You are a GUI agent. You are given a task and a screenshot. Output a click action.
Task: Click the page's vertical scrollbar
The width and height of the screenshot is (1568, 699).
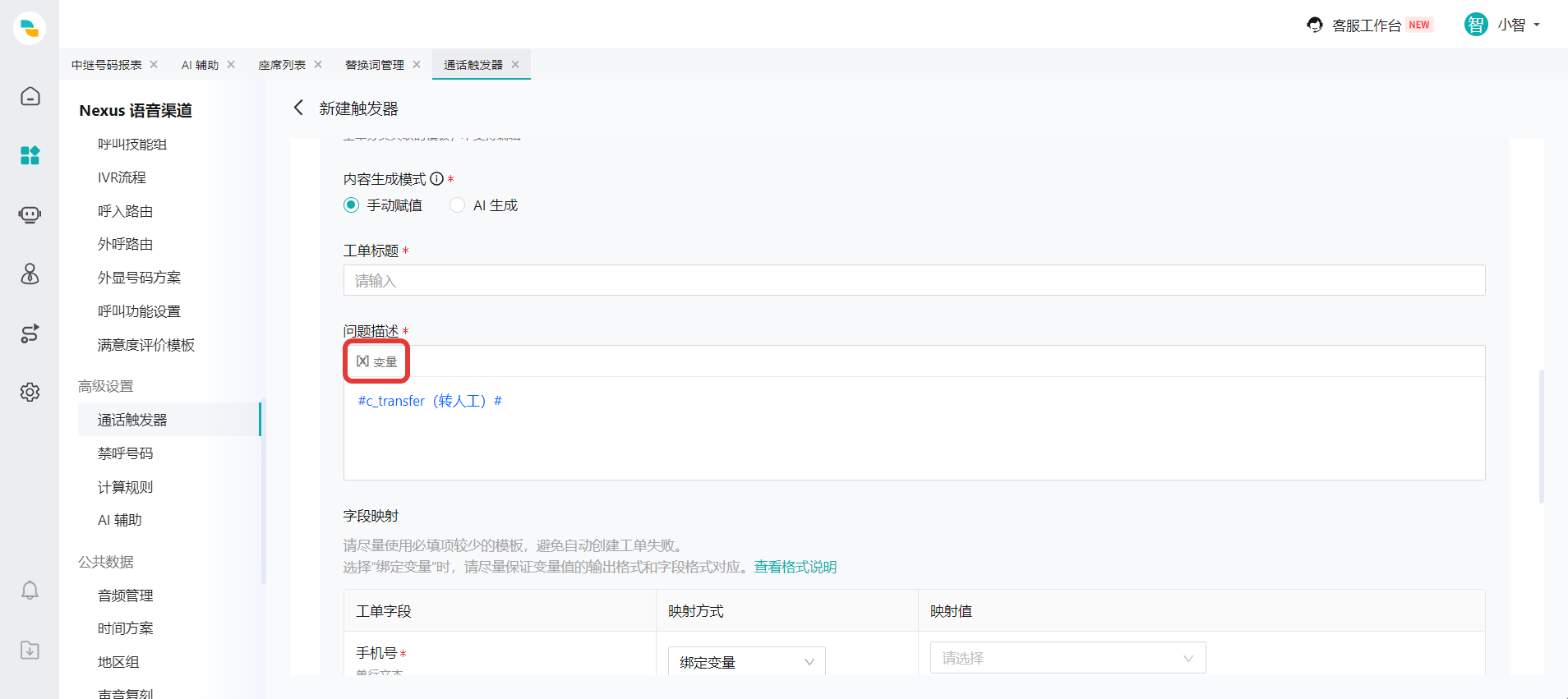1541,435
